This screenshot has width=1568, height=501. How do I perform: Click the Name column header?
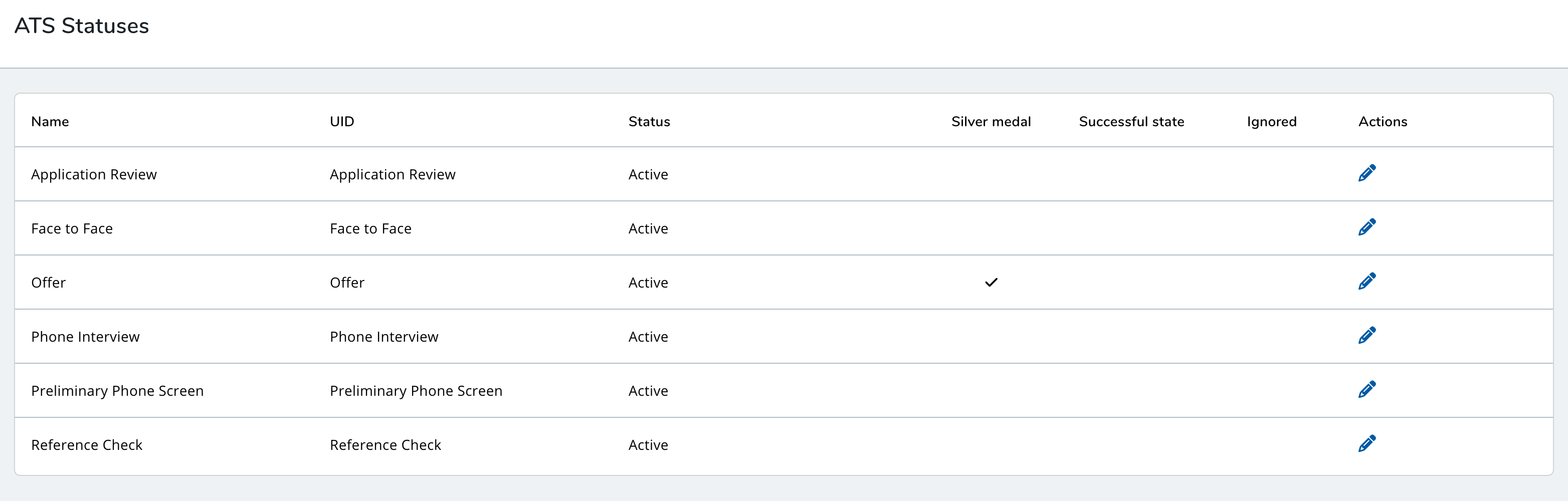50,122
